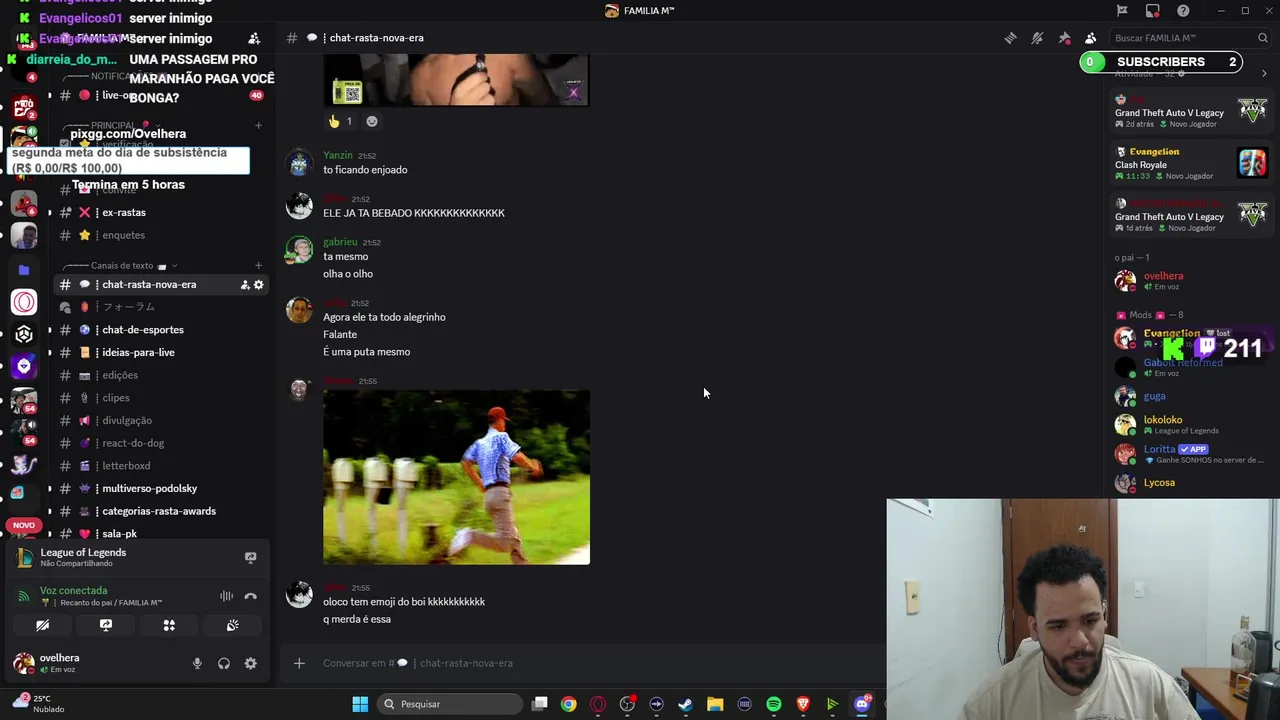Click the plus attach button in message bar
Screen dimensions: 1280x720
click(x=299, y=663)
